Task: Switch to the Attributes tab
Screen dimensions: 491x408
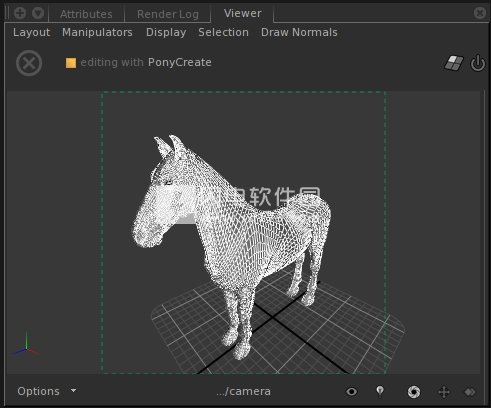Action: [86, 14]
